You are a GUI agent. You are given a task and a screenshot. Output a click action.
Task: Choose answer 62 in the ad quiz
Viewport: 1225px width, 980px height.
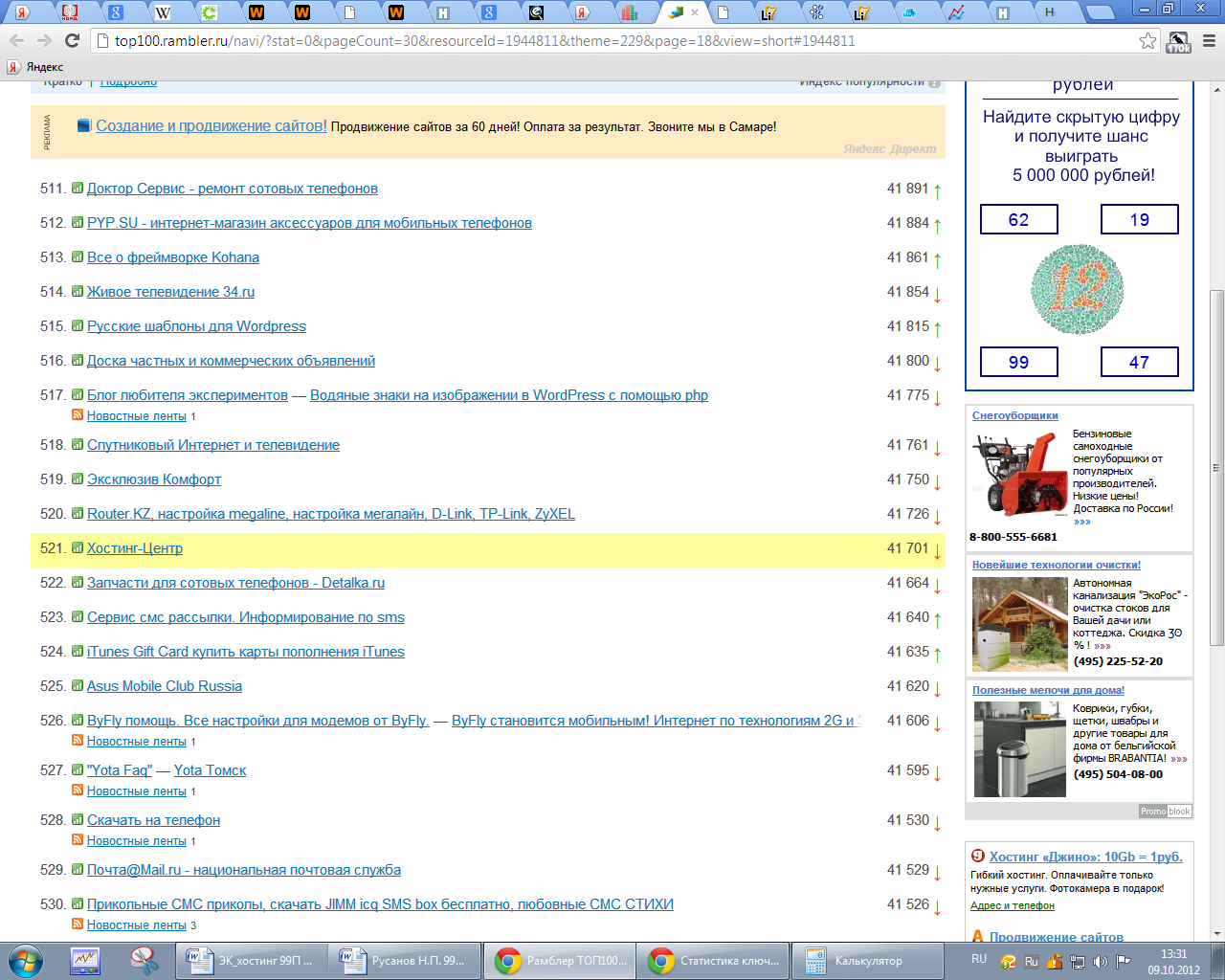1019,219
